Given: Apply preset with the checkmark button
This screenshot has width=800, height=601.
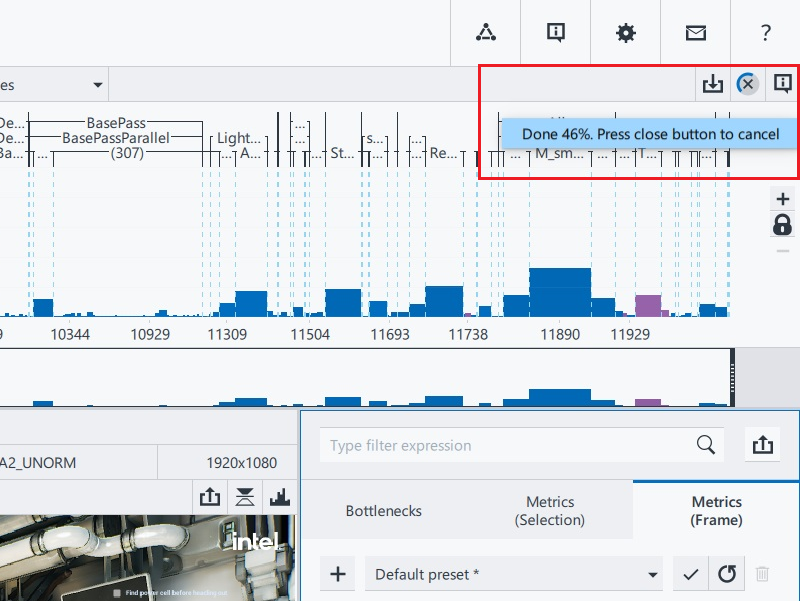Looking at the screenshot, I should pos(690,574).
